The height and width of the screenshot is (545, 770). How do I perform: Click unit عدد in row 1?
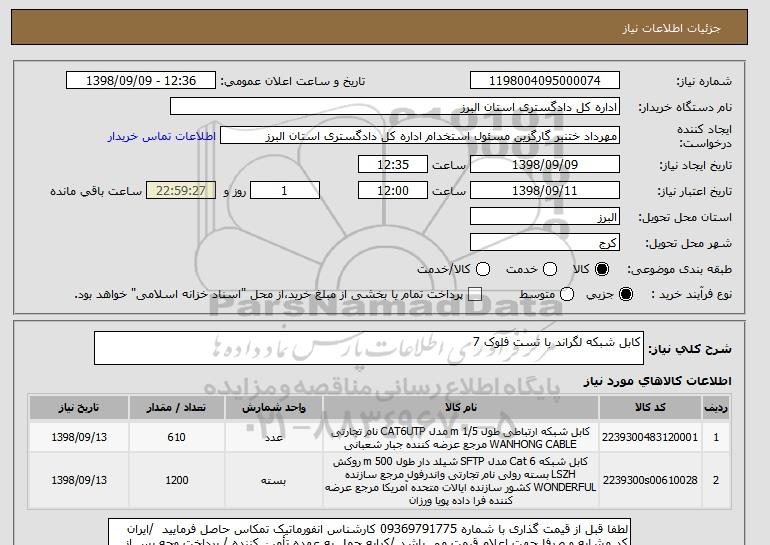pos(274,437)
